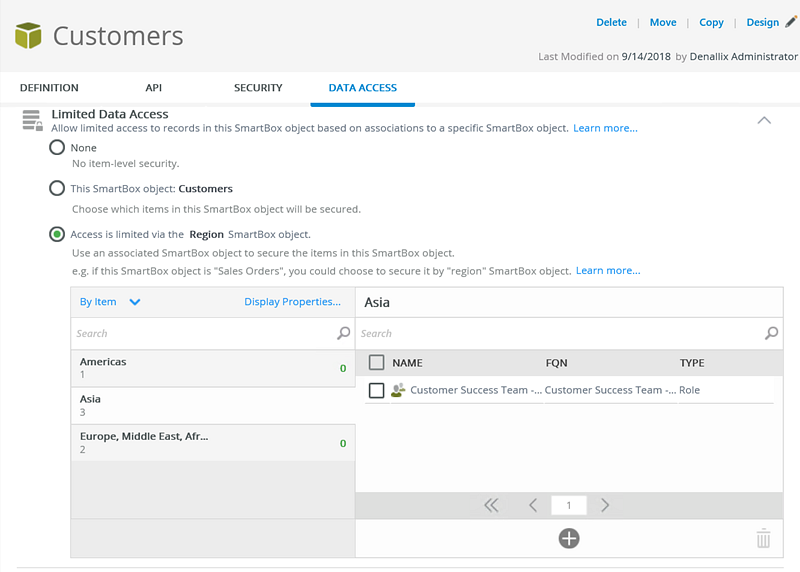800x572 pixels.
Task: Select 'This SmartBox object: Customers' radio
Action: click(x=58, y=188)
